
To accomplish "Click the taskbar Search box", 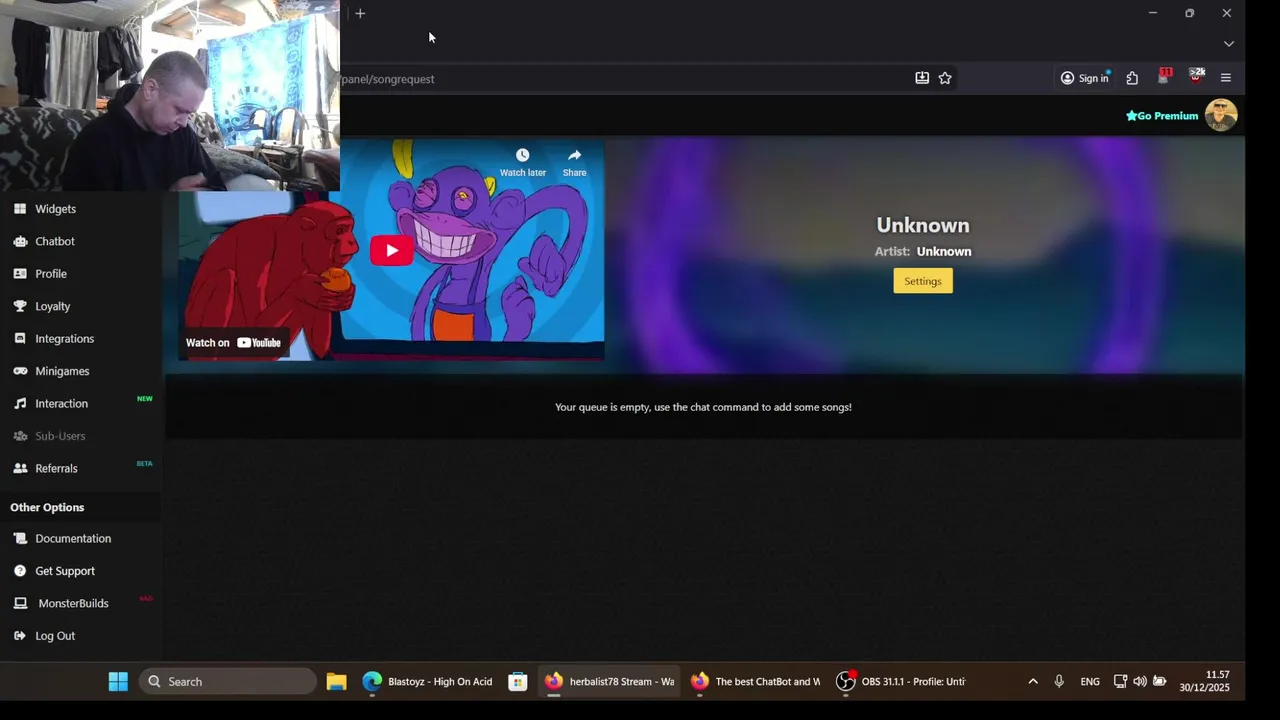I will point(228,682).
